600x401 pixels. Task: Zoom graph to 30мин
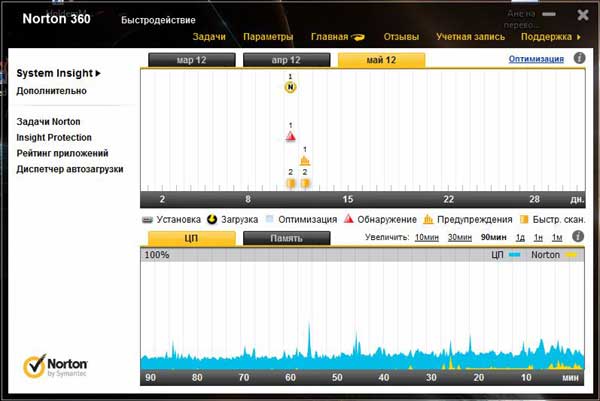point(460,237)
